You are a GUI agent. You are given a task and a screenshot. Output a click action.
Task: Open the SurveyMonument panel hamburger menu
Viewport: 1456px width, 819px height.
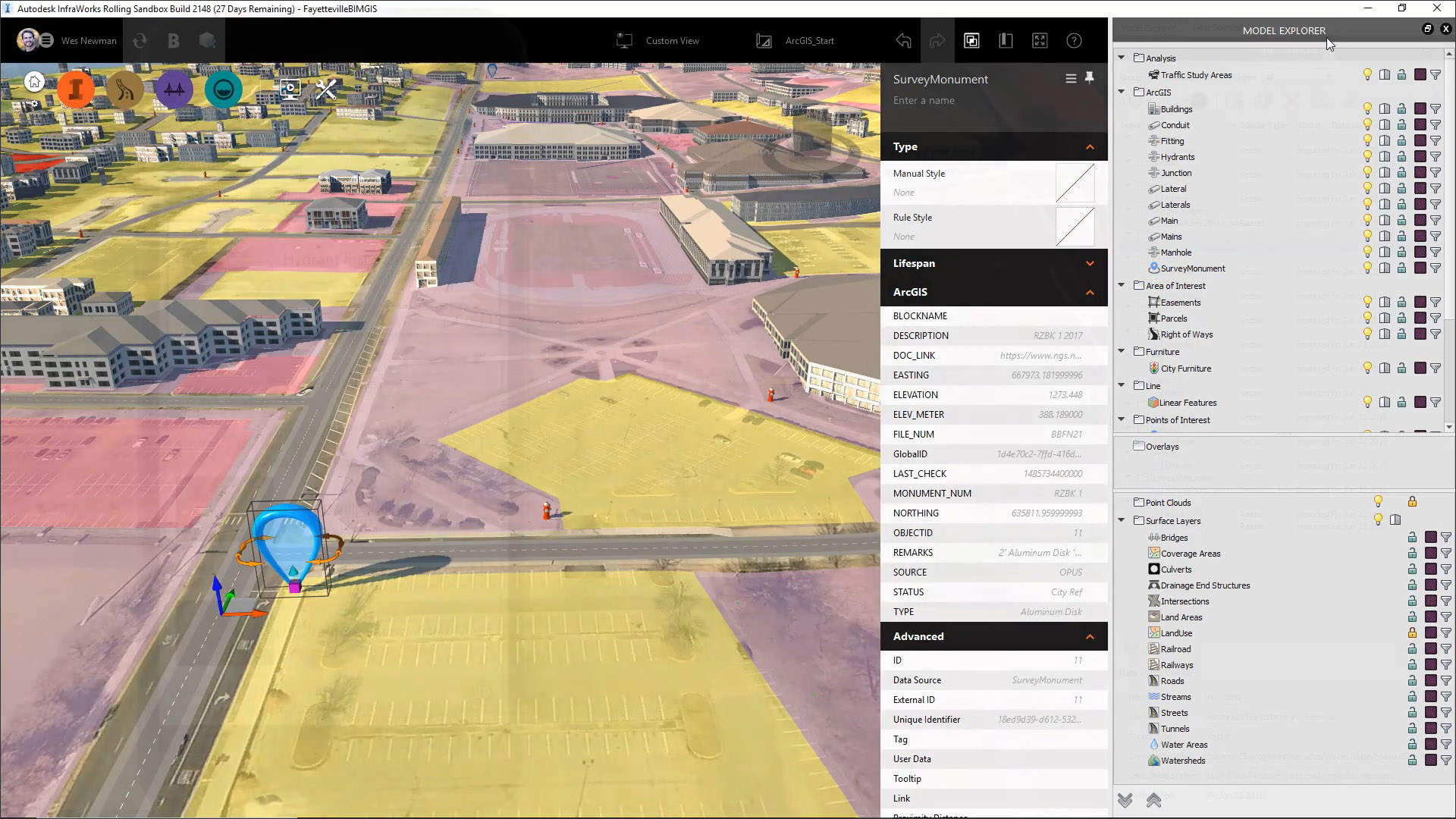pos(1071,78)
